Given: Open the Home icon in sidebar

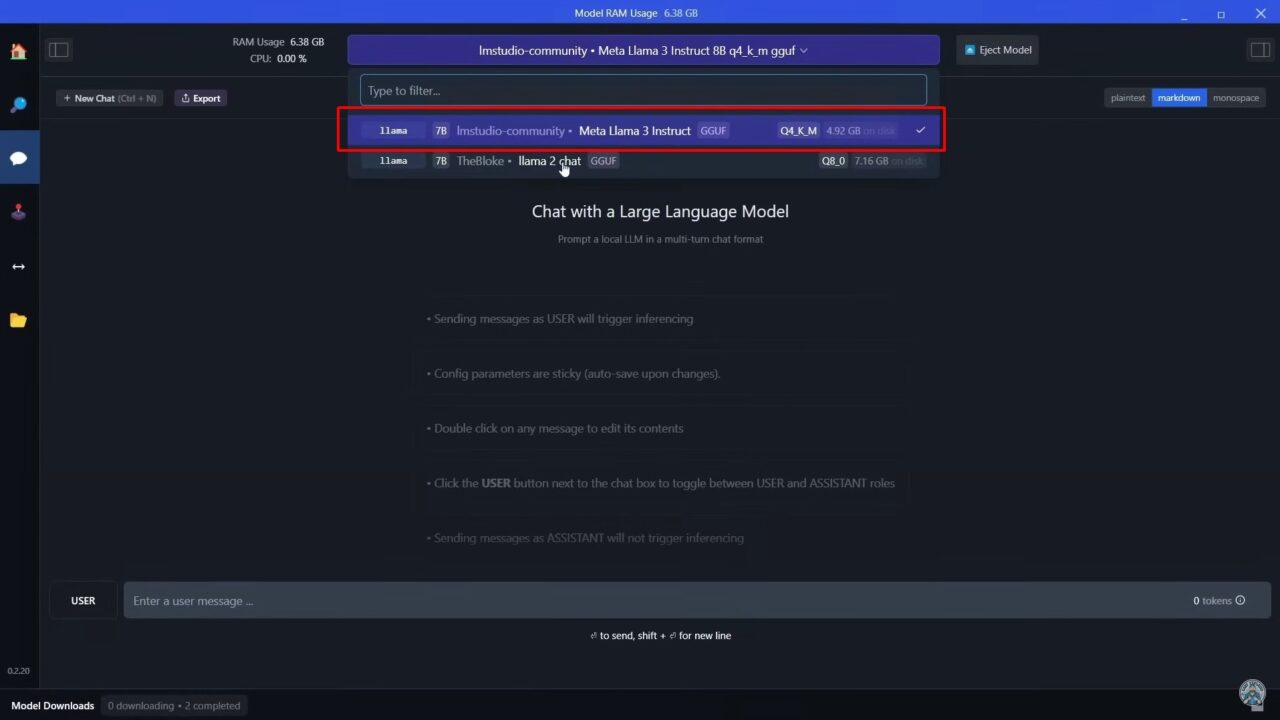Looking at the screenshot, I should pos(18,51).
